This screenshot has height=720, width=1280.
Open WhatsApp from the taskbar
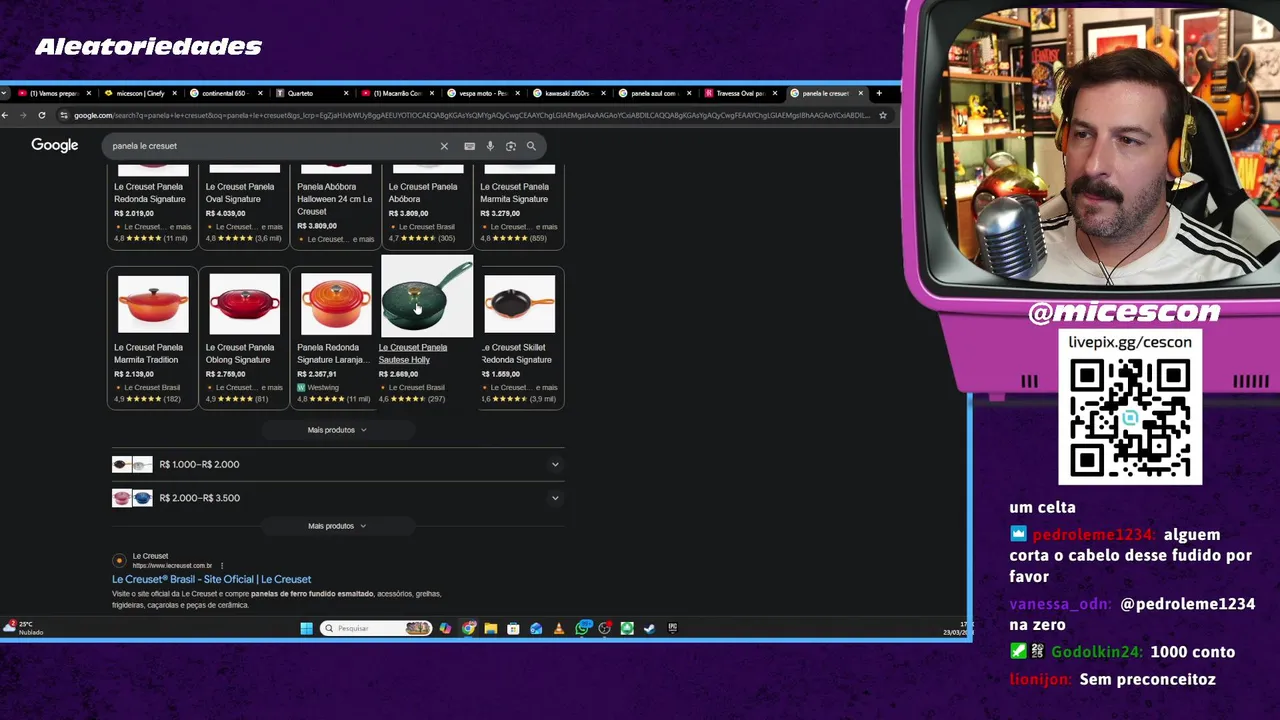click(x=583, y=628)
